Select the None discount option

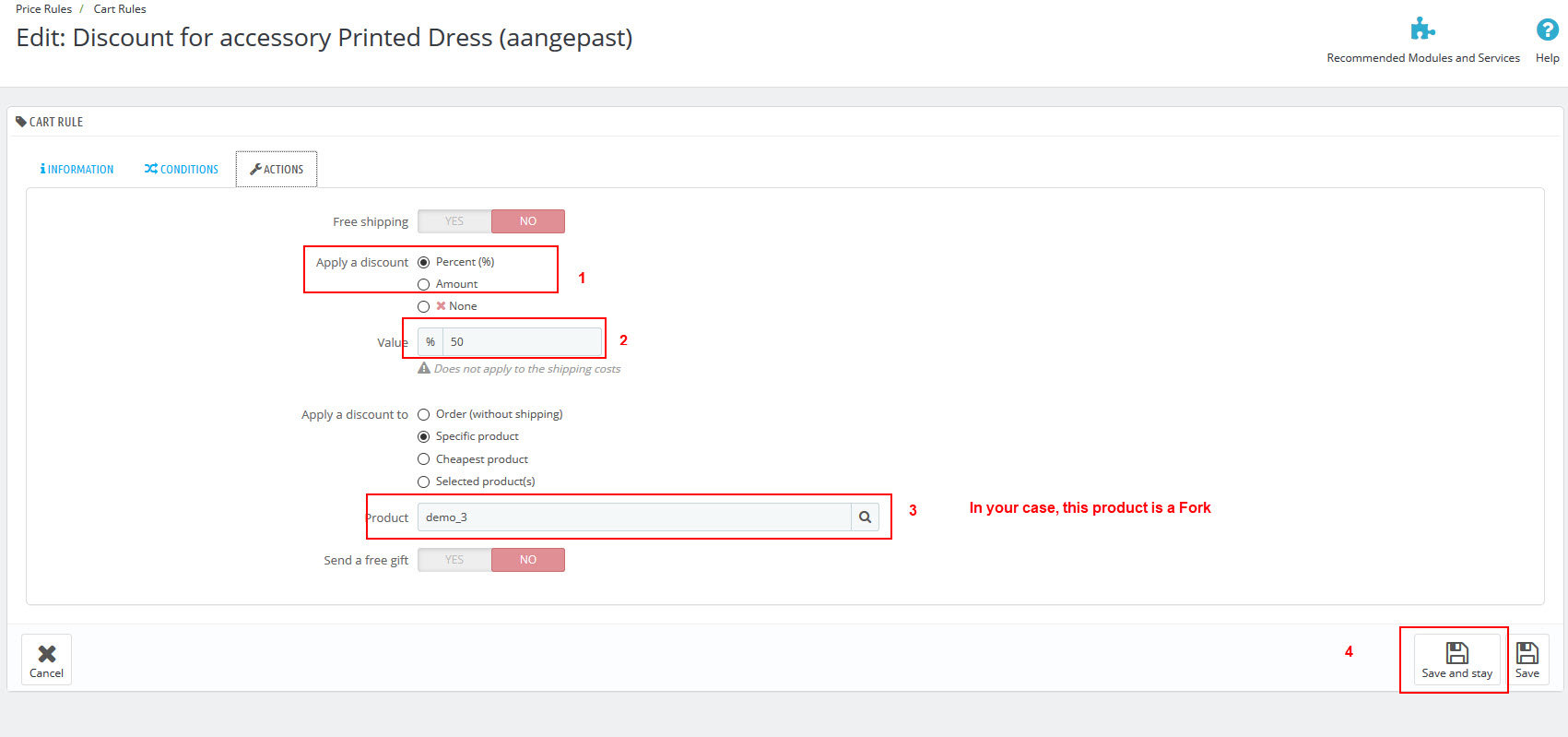424,307
